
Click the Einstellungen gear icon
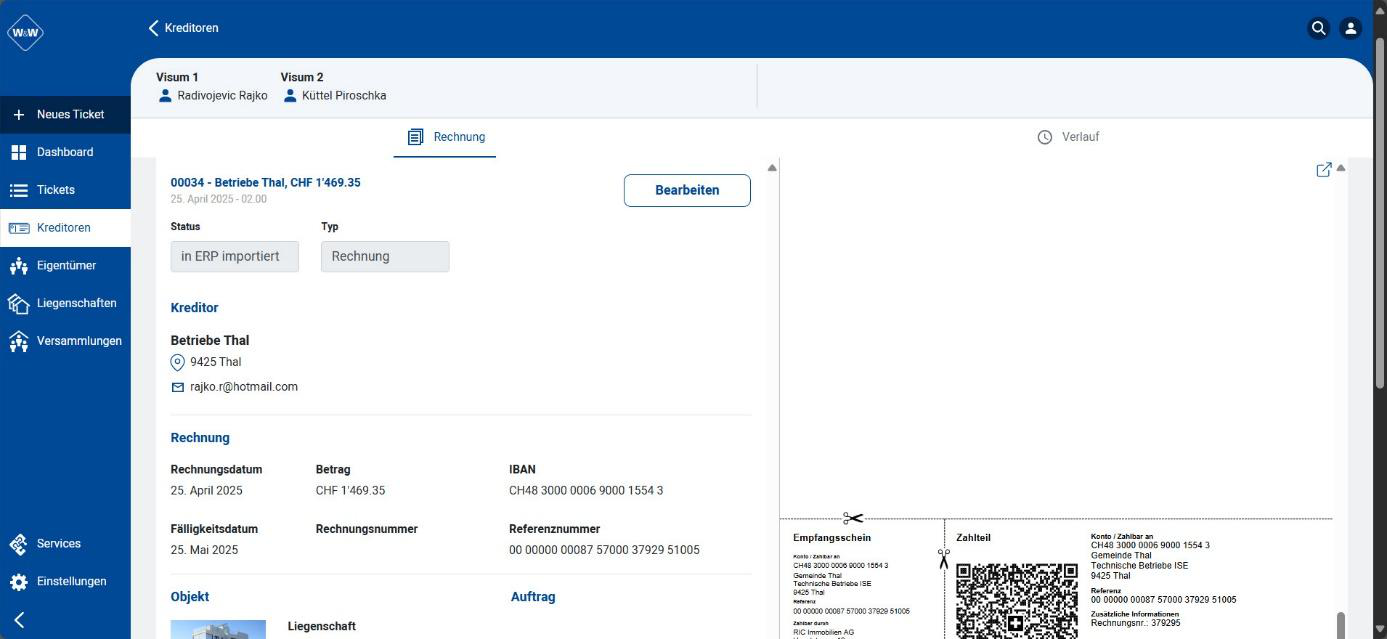click(x=18, y=582)
